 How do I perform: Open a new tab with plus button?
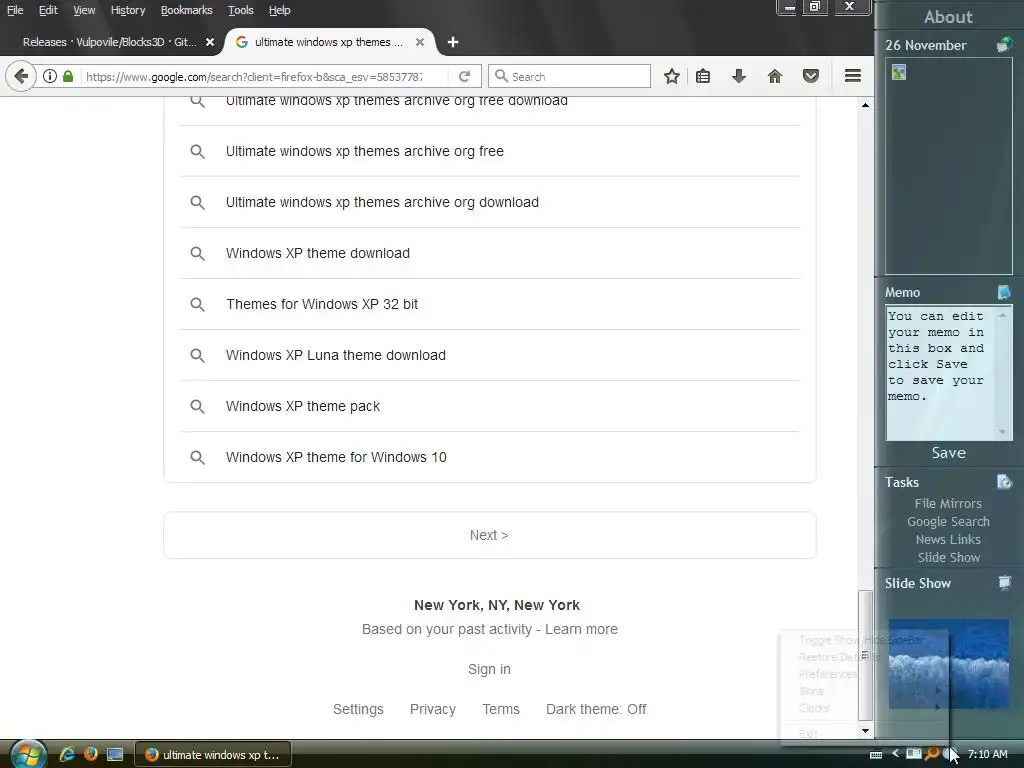tap(453, 42)
